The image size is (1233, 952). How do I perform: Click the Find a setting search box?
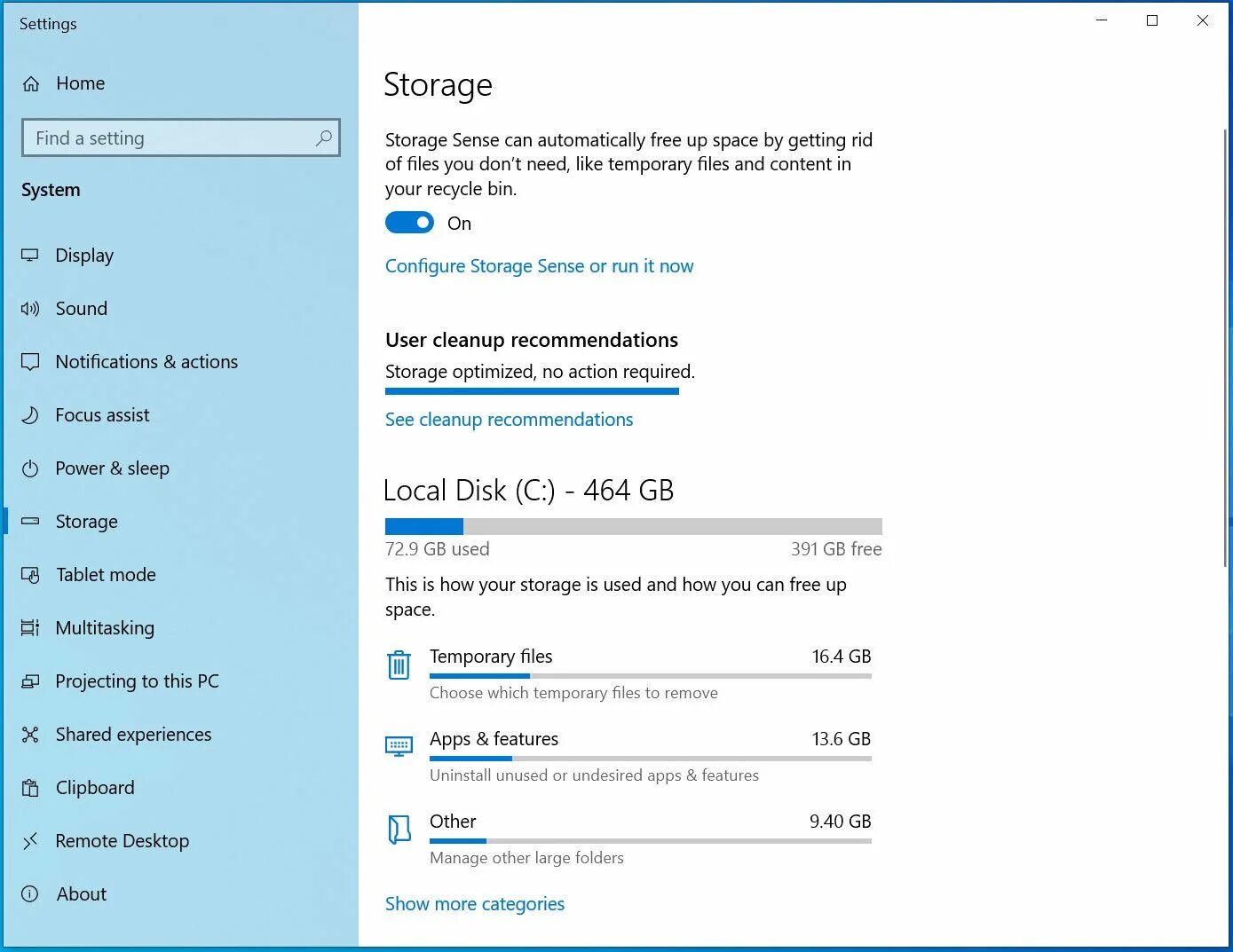pos(181,138)
